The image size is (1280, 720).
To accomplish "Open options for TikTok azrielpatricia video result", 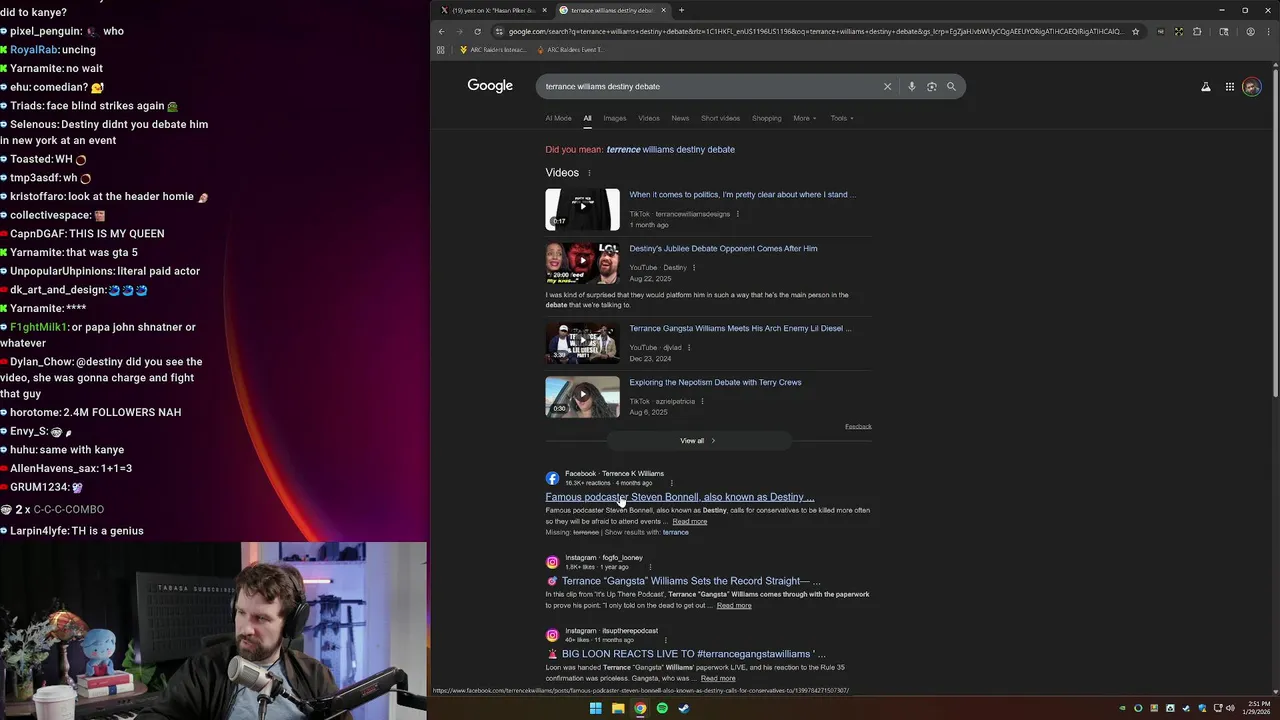I will tap(702, 401).
